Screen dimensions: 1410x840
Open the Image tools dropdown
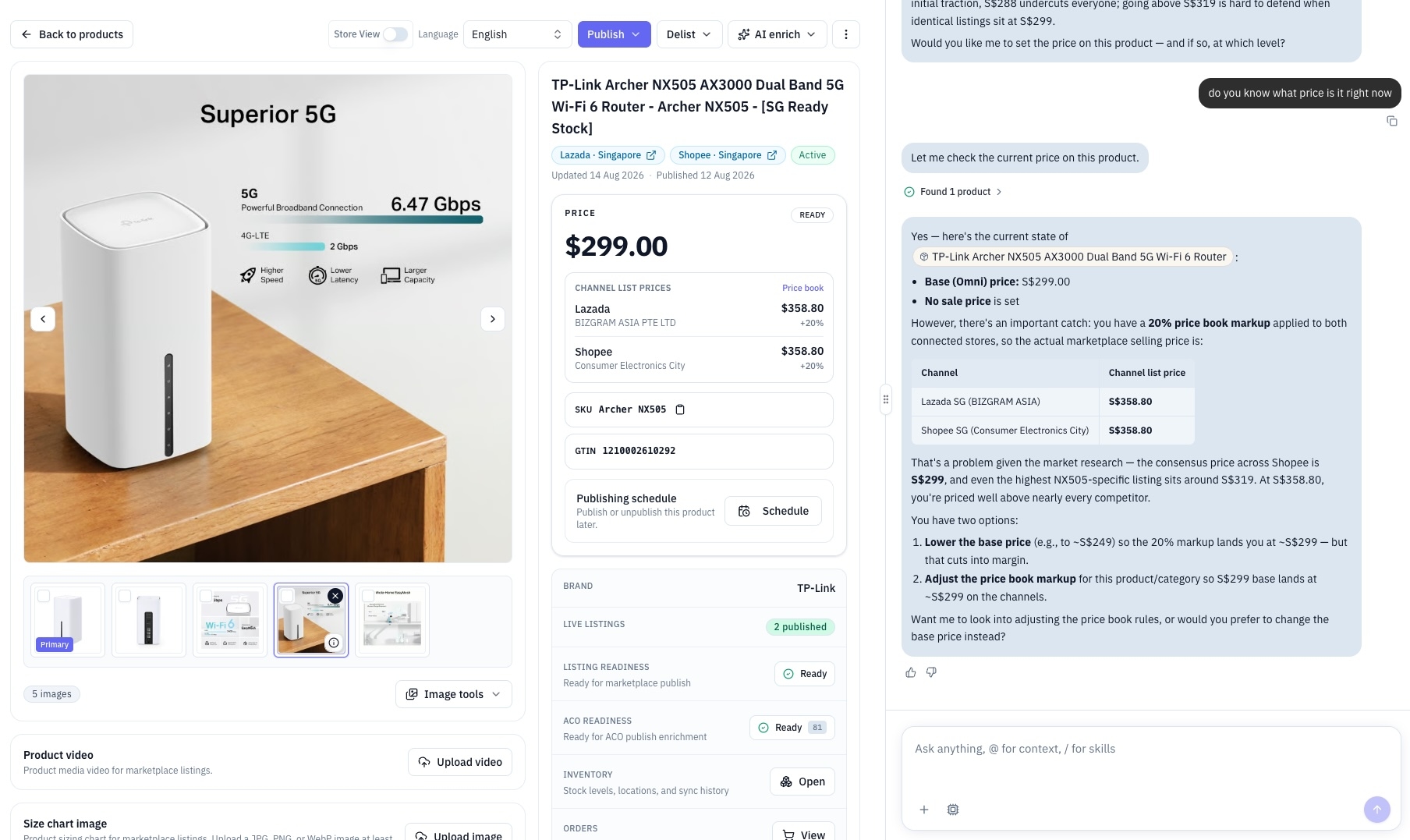point(454,694)
